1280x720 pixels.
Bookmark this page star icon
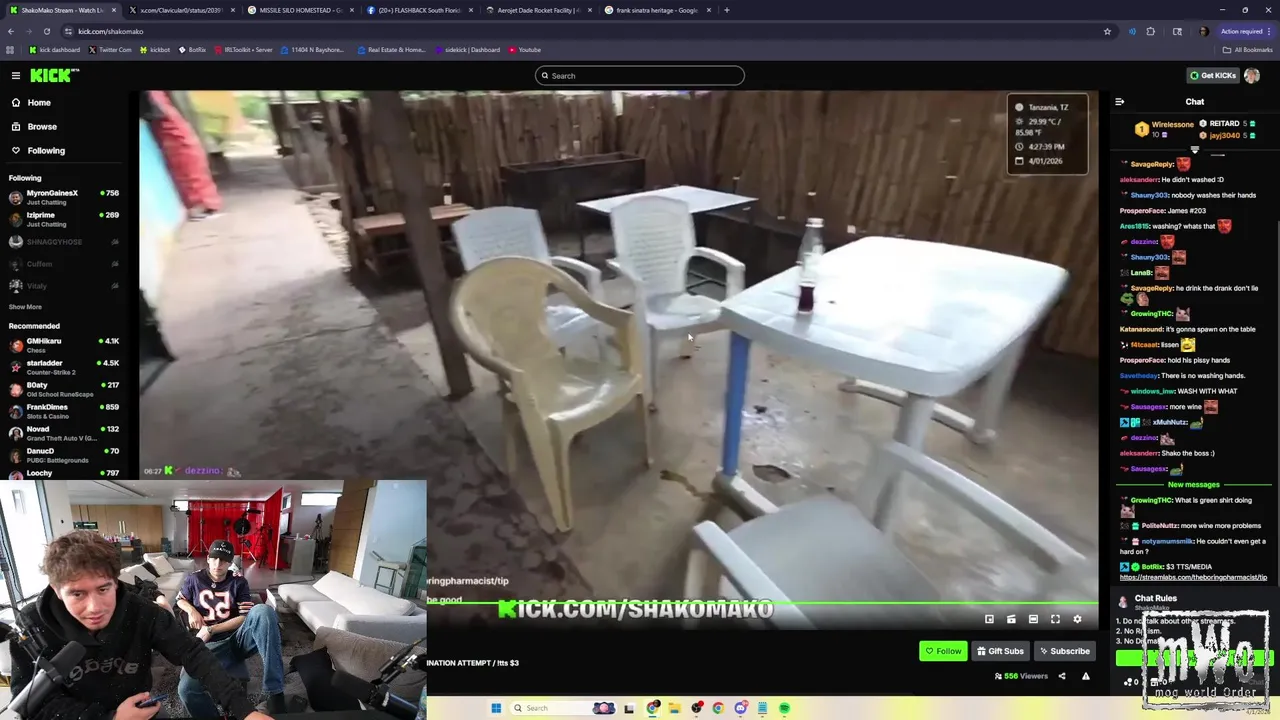tap(1107, 31)
